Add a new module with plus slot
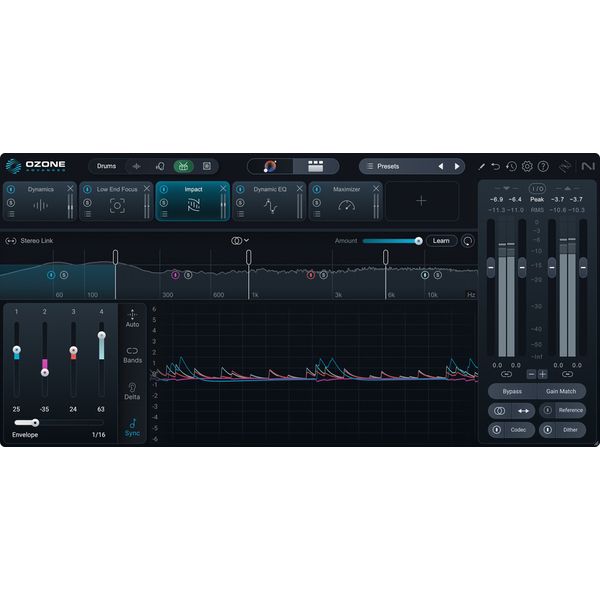Image resolution: width=600 pixels, height=600 pixels. pyautogui.click(x=421, y=201)
